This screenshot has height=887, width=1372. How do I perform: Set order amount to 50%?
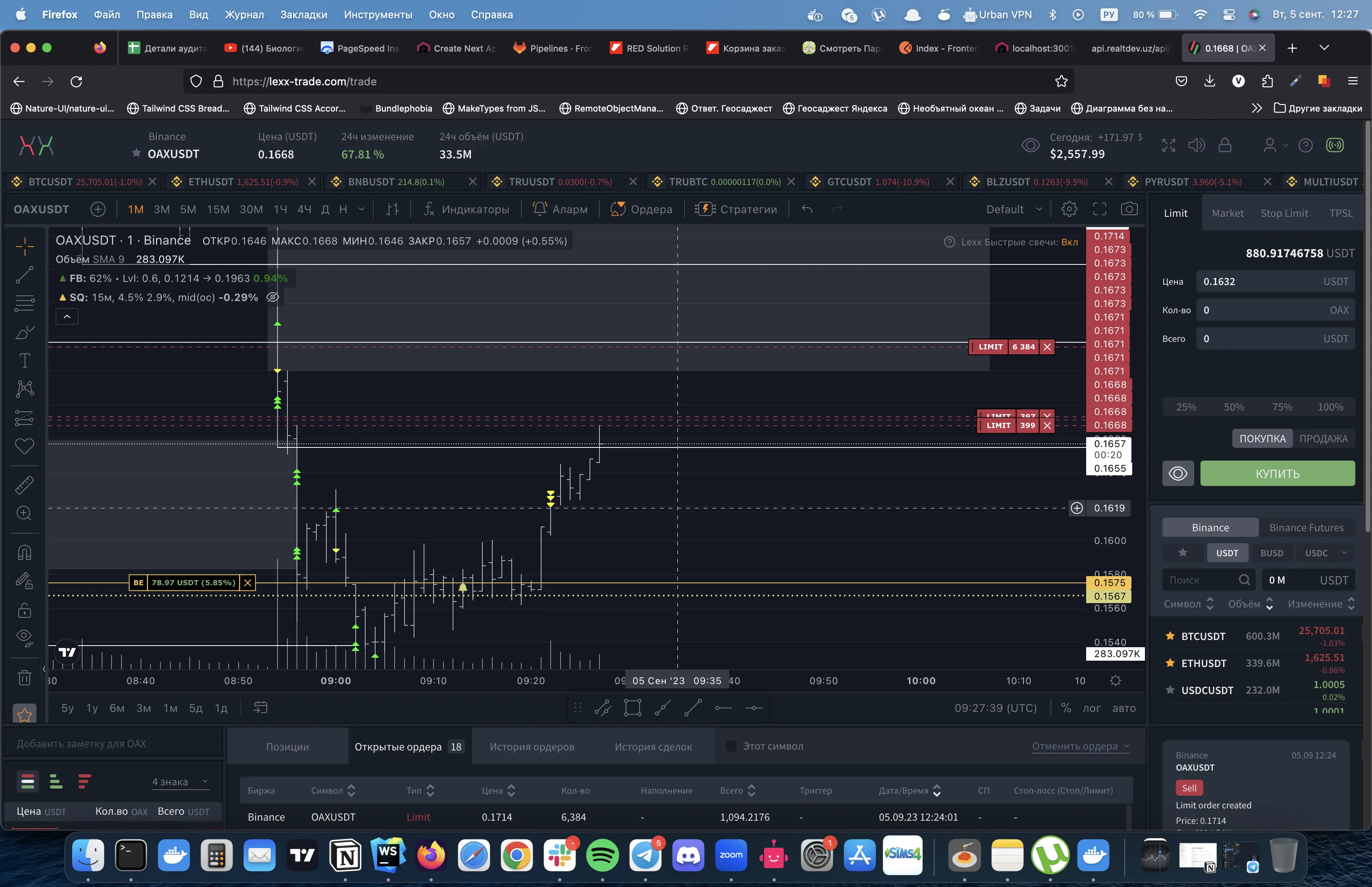(1234, 407)
